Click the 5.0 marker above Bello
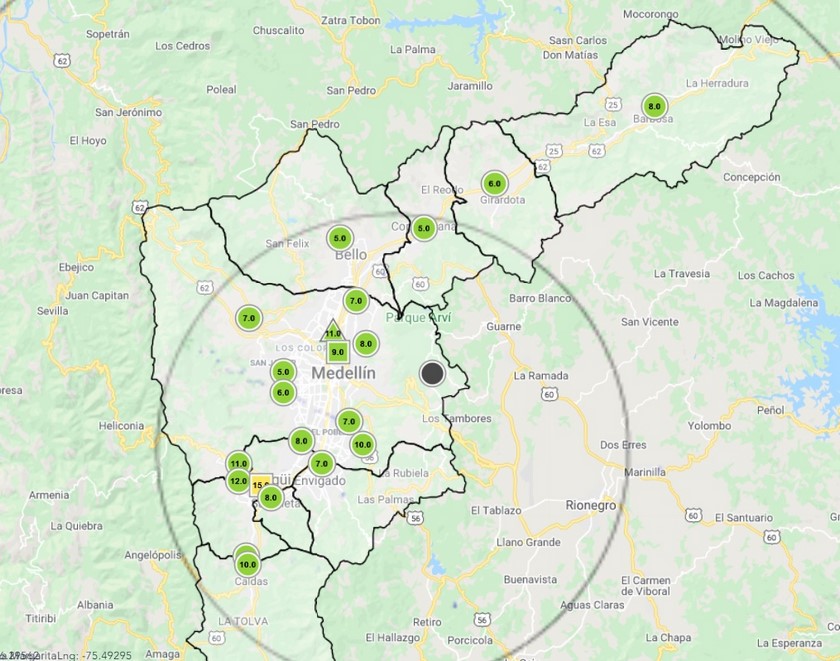The image size is (840, 661). pos(340,238)
